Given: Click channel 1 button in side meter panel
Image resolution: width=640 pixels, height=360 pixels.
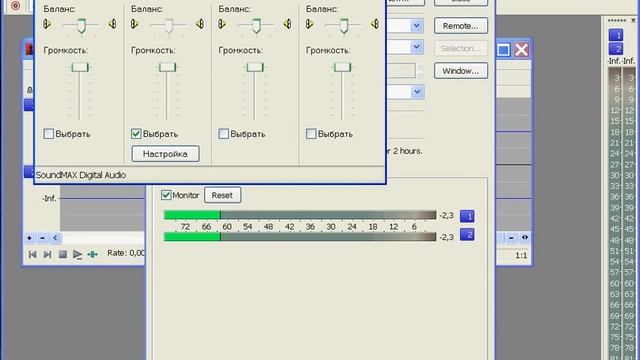Looking at the screenshot, I should pyautogui.click(x=616, y=35).
